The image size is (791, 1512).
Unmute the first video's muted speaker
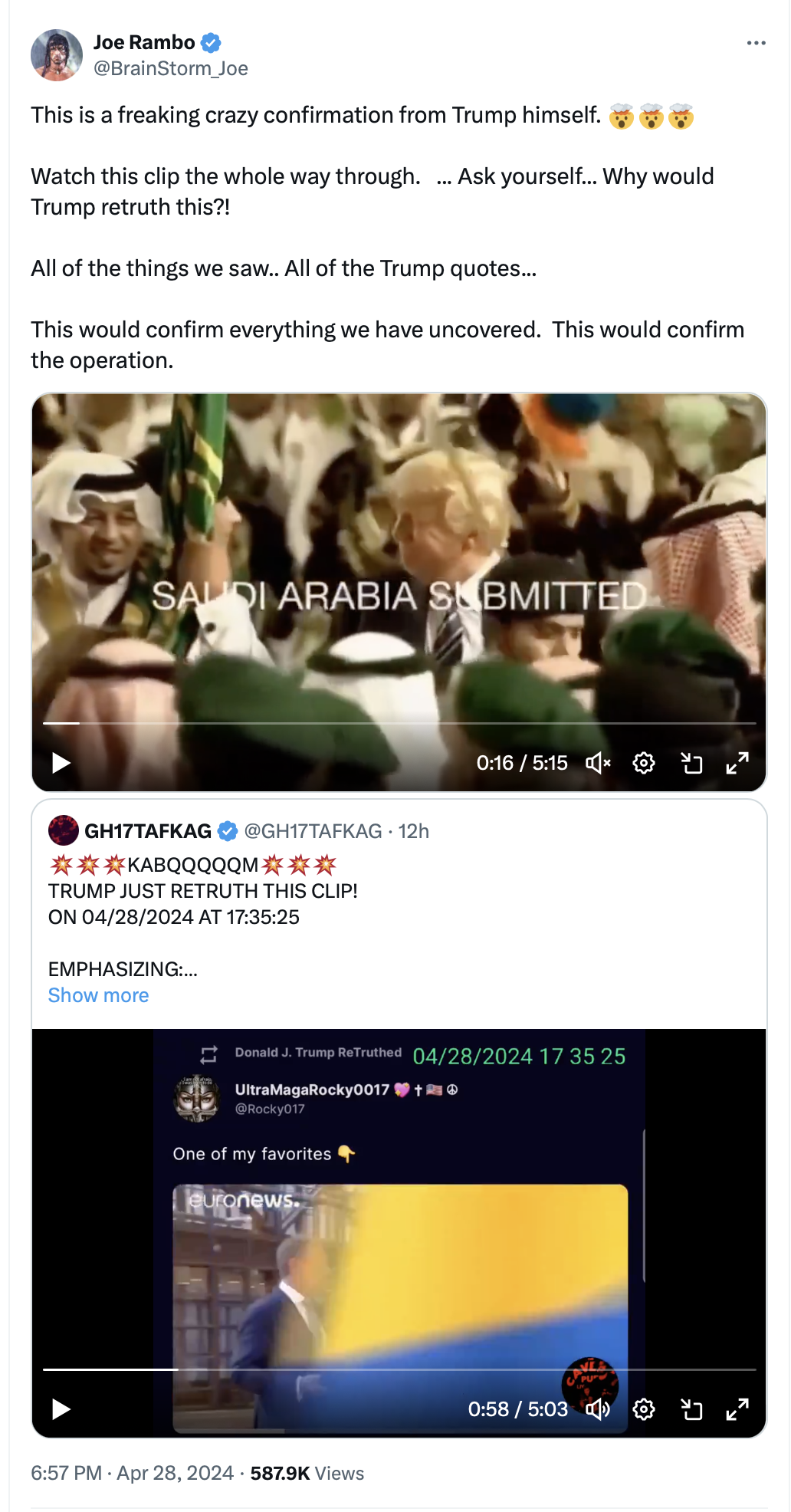[598, 763]
